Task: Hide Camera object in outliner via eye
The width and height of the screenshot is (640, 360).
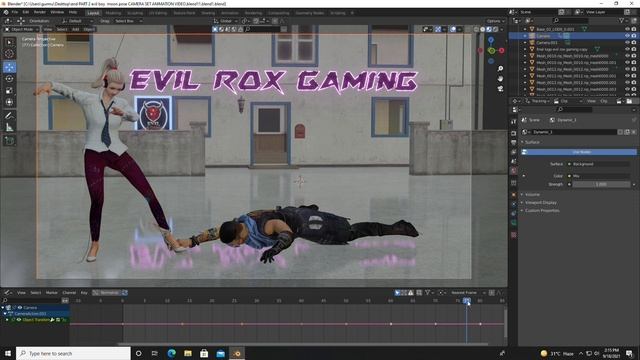Action: pos(627,36)
